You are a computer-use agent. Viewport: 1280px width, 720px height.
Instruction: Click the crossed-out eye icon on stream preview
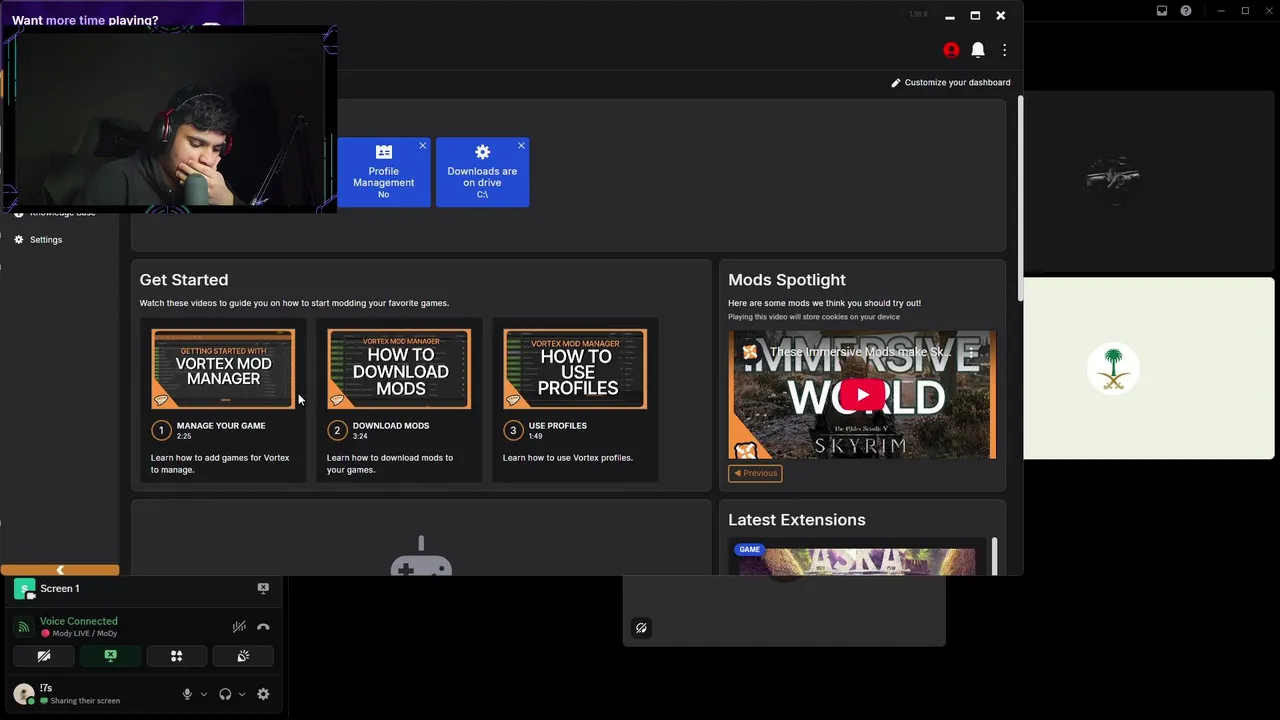(x=641, y=628)
